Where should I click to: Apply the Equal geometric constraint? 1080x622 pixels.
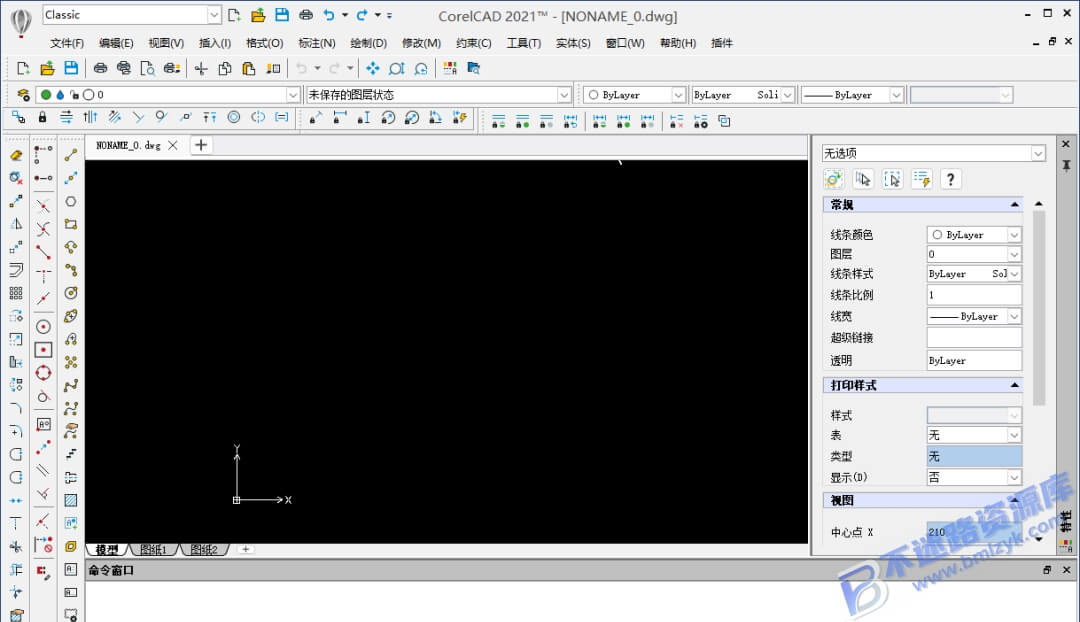point(282,118)
